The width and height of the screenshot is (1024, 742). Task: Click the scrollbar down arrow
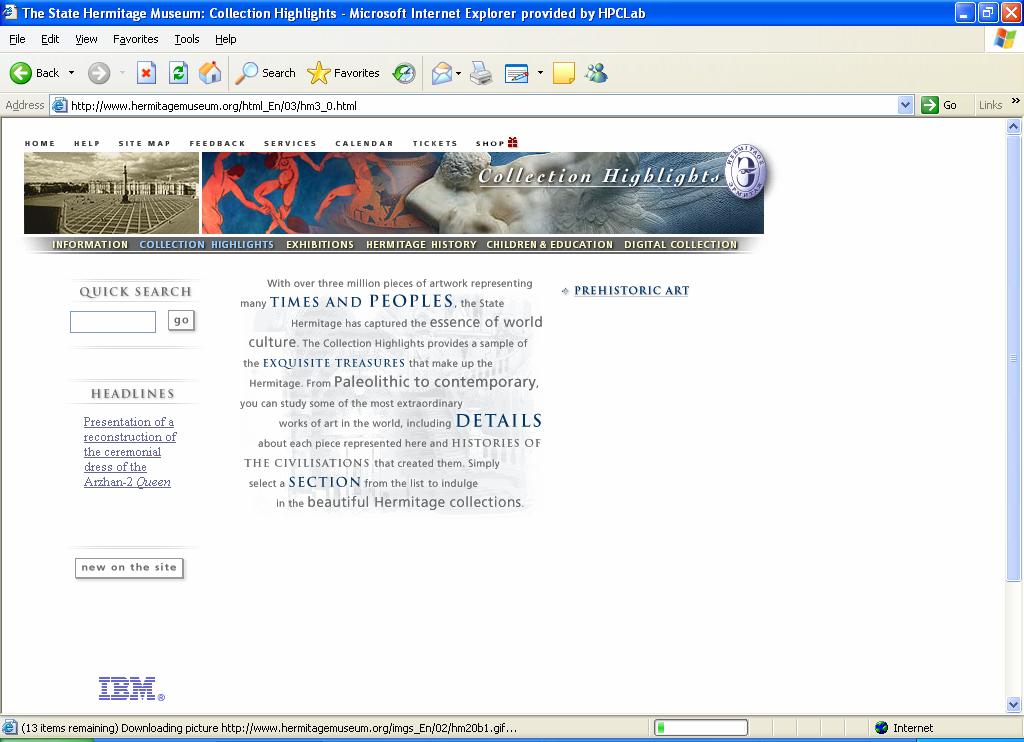1014,704
